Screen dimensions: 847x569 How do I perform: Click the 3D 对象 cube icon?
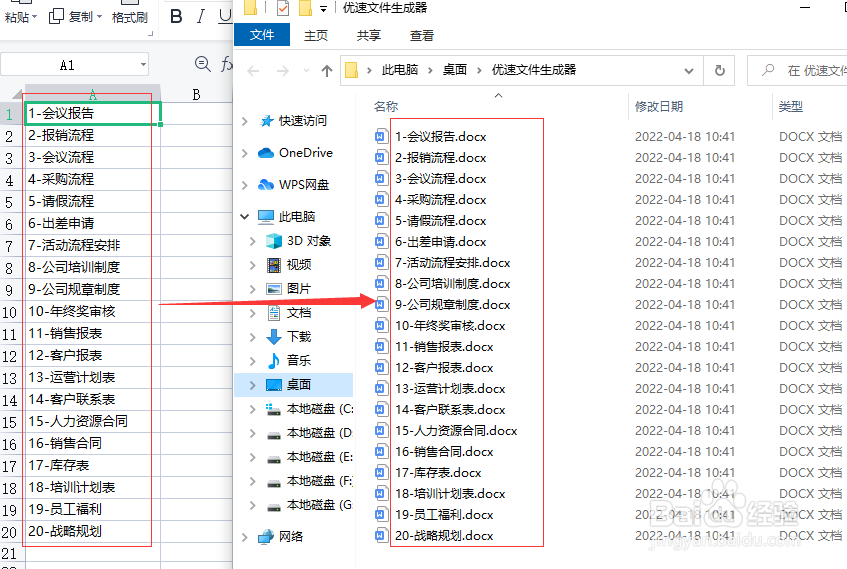[x=274, y=240]
